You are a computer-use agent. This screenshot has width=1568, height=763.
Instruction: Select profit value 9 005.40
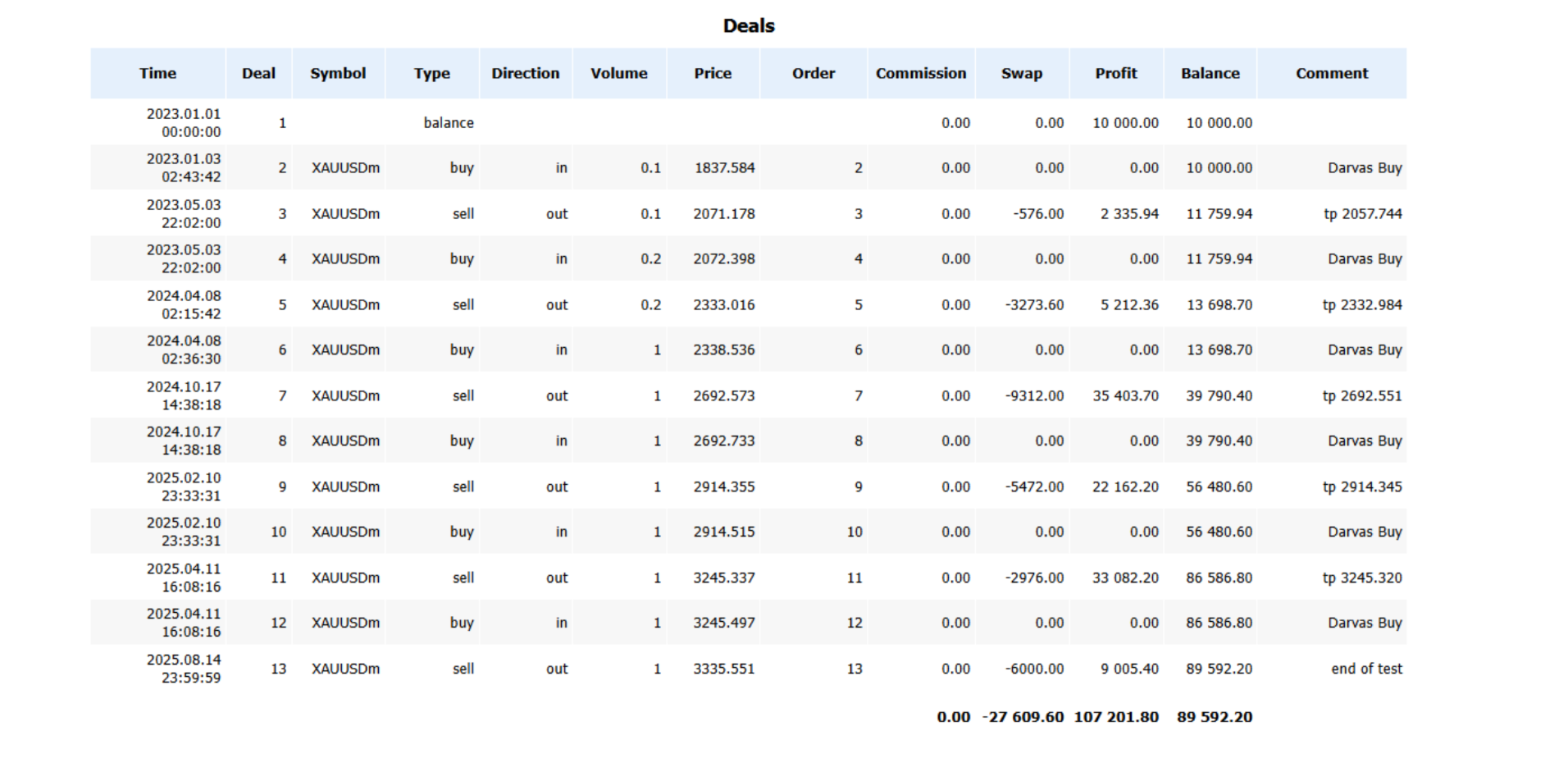point(1129,669)
